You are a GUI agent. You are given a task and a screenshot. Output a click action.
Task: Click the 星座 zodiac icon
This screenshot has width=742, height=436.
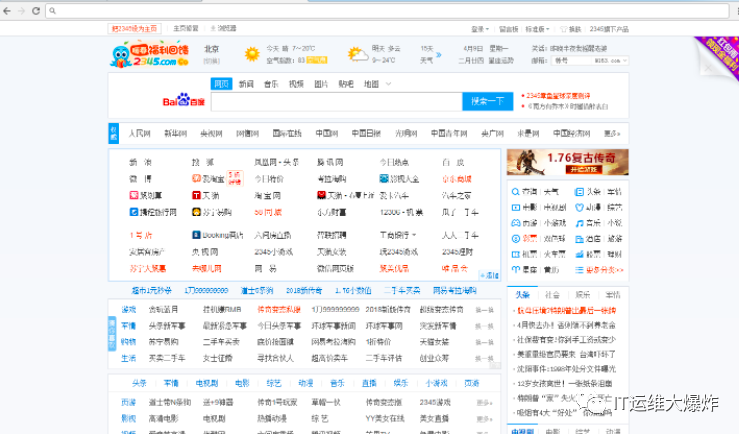point(515,269)
